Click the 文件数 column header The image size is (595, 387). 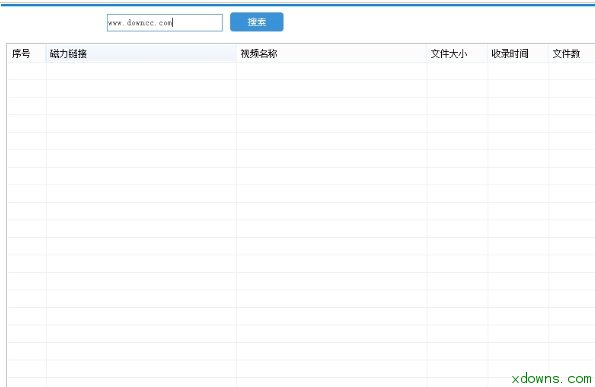(571, 53)
